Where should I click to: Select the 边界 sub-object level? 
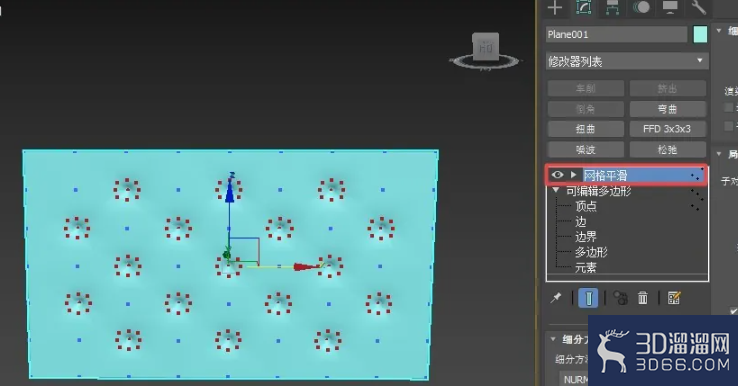586,237
